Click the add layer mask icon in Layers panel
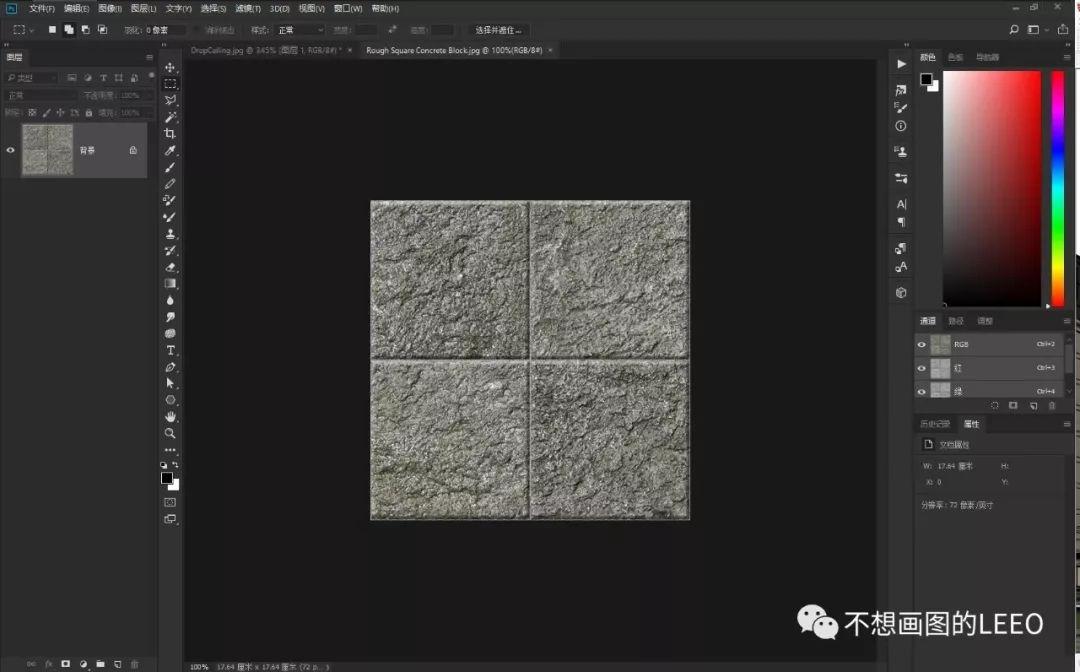1080x672 pixels. [x=65, y=664]
